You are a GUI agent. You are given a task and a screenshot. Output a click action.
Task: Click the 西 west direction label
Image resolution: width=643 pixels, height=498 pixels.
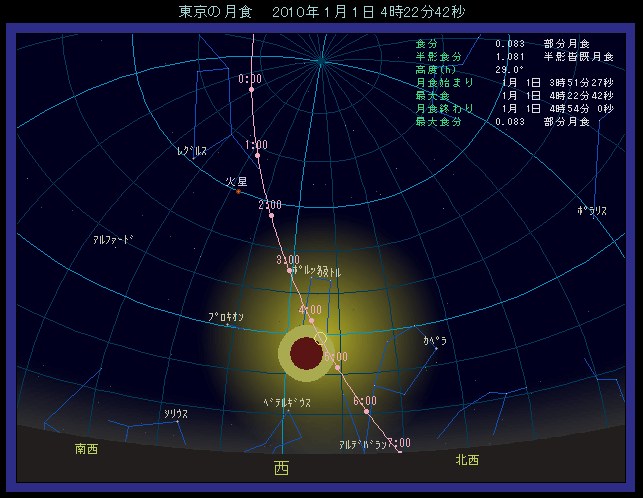[x=281, y=467]
